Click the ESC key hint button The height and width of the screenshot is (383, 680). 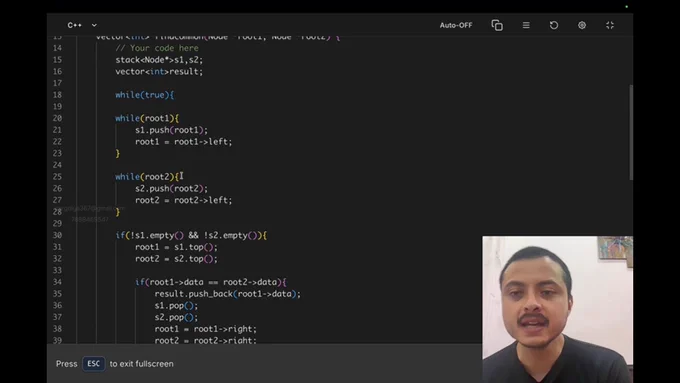point(94,363)
